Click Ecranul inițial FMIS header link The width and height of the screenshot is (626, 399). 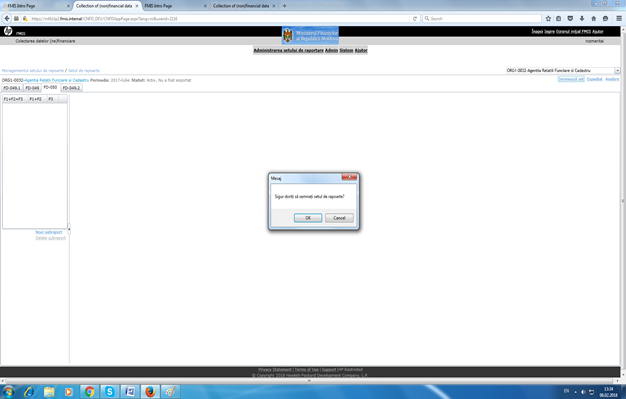coord(573,31)
